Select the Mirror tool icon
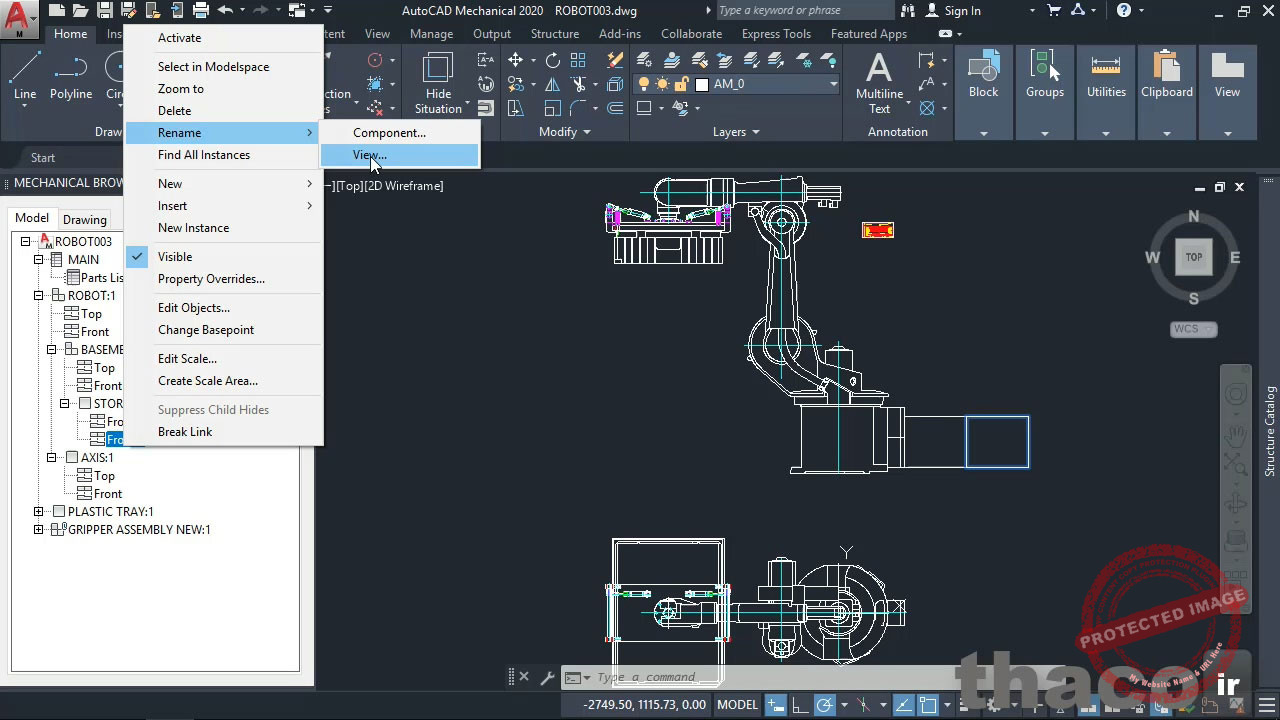1280x720 pixels. coord(552,85)
